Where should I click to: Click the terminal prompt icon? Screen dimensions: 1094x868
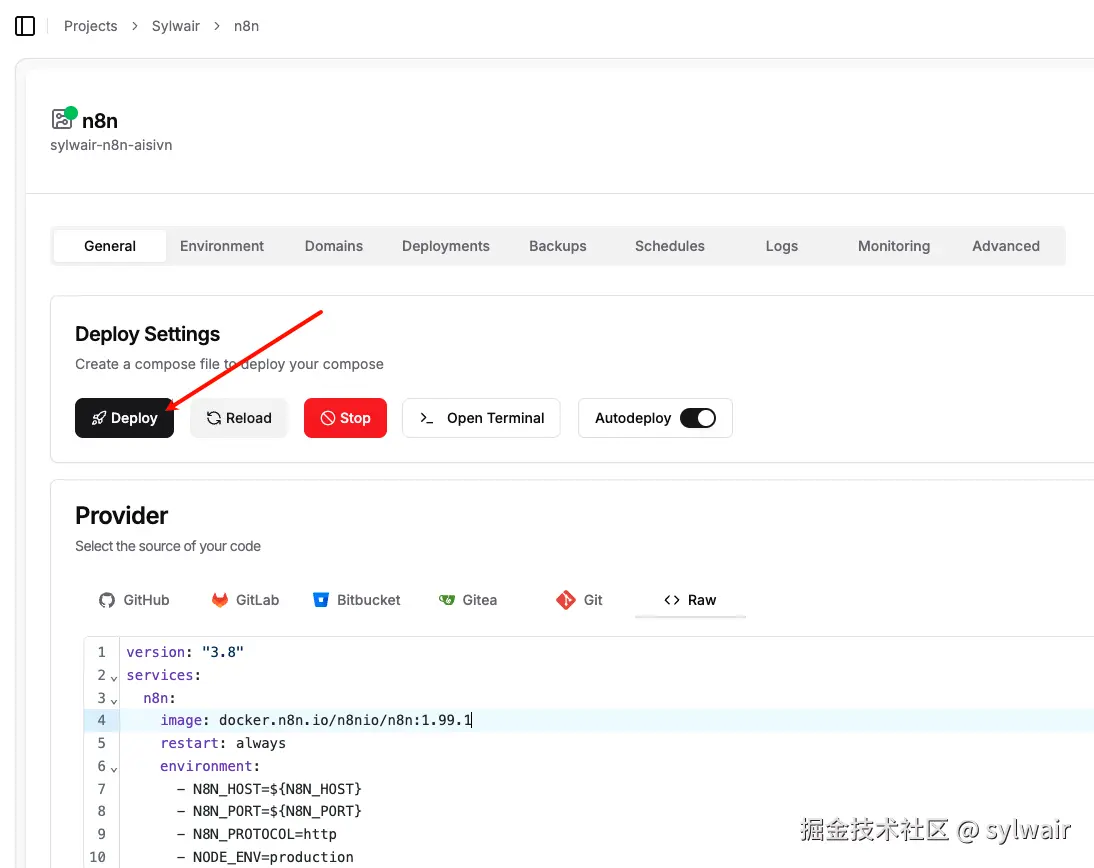426,418
